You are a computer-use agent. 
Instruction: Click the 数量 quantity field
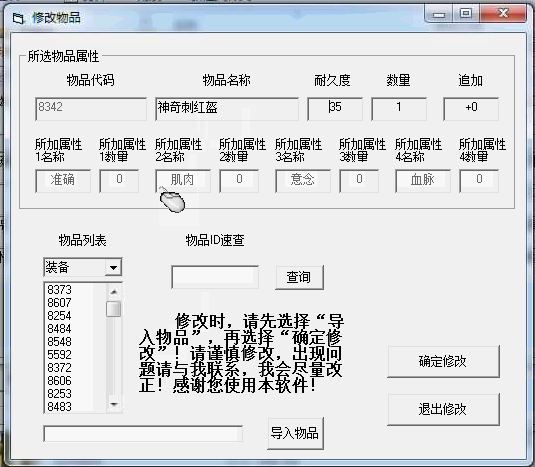tap(399, 109)
